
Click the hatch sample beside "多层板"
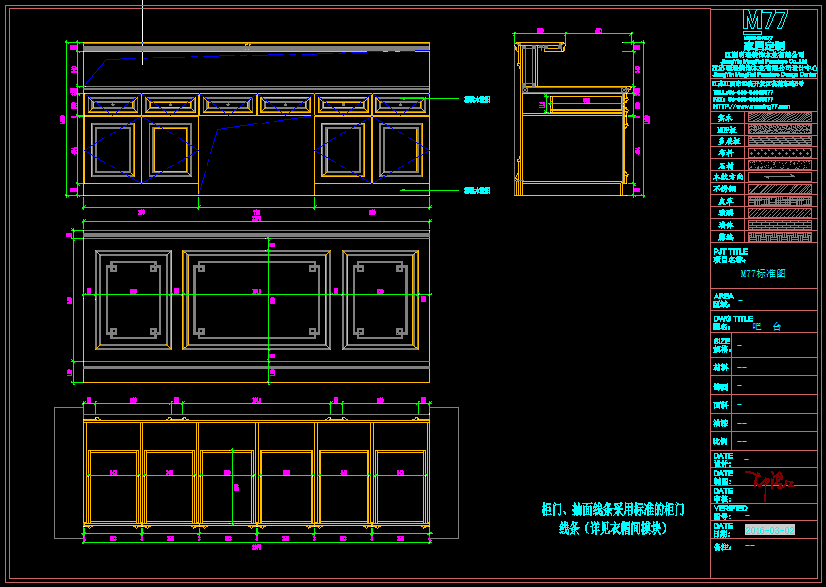click(780, 141)
